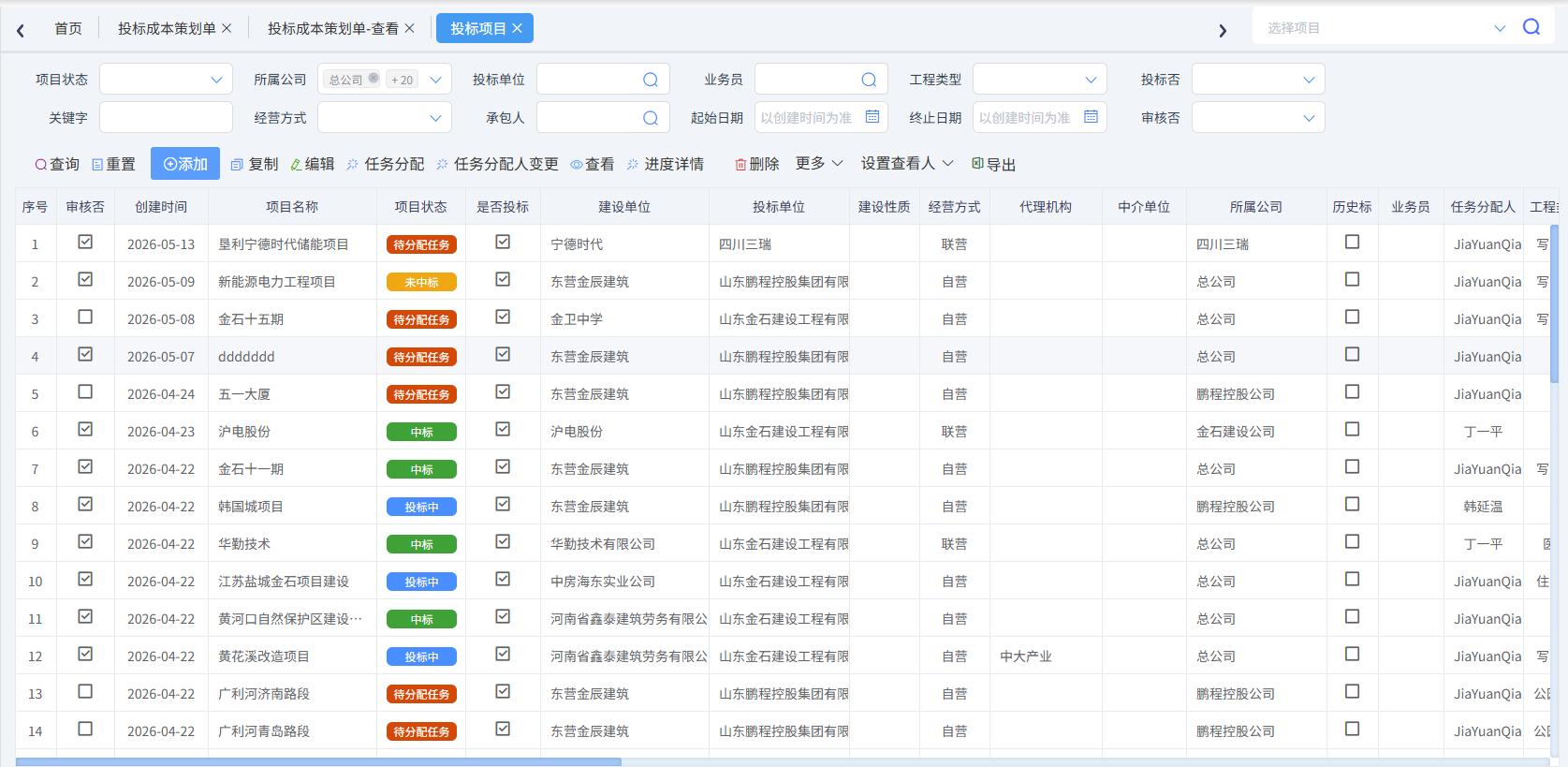The image size is (1568, 767).
Task: Check 历史标 box for 沪电股份 row
Action: (1352, 429)
